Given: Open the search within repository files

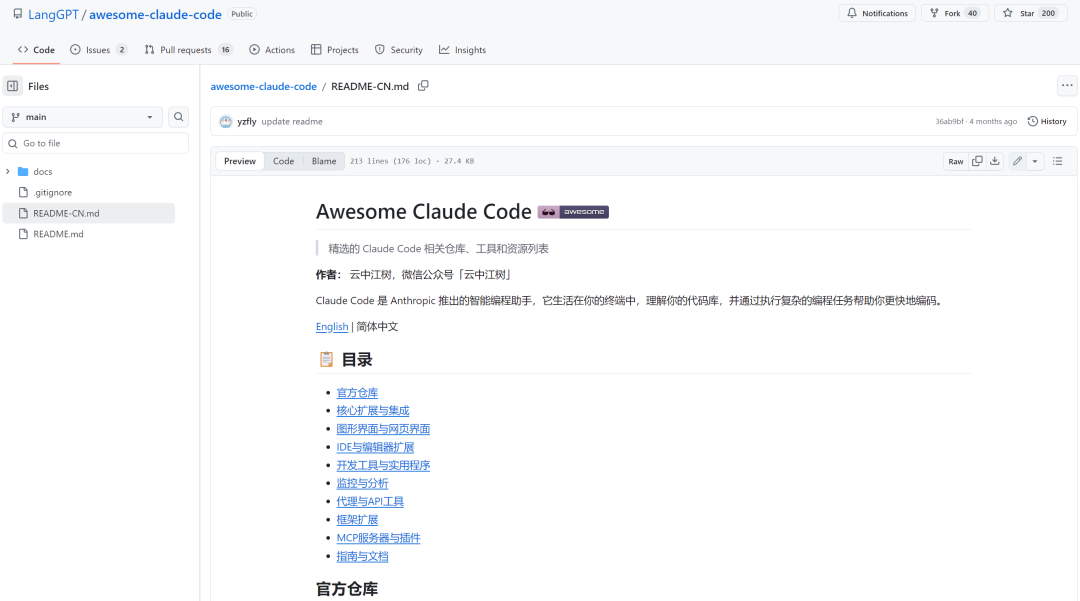Looking at the screenshot, I should (x=178, y=116).
